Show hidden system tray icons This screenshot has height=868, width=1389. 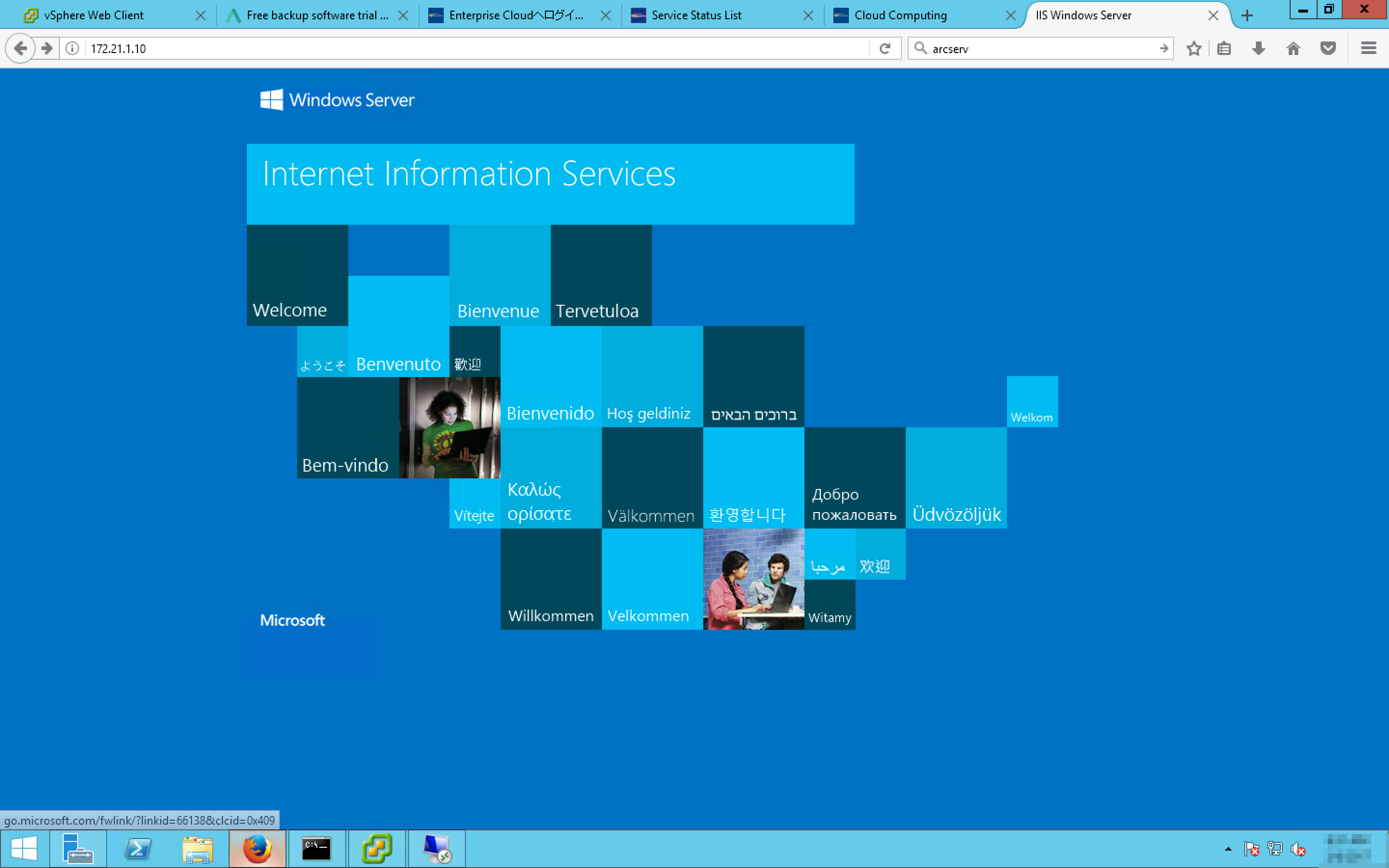[x=1228, y=849]
